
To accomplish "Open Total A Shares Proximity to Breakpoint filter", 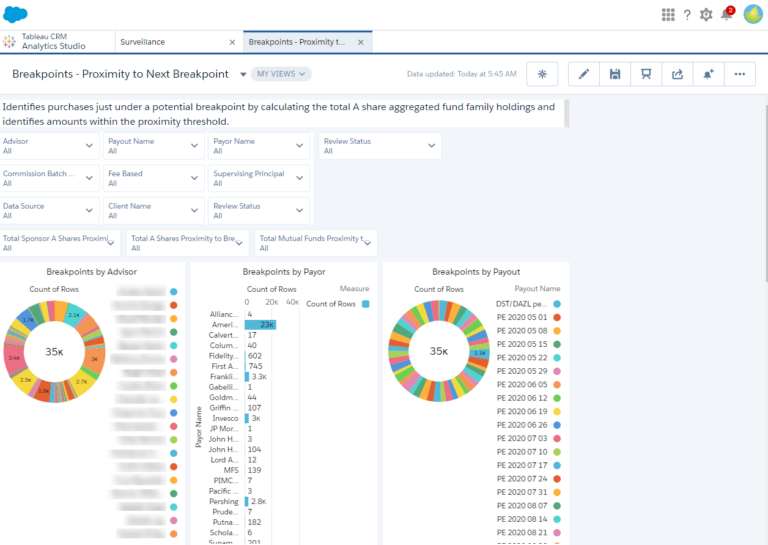I will [x=187, y=243].
